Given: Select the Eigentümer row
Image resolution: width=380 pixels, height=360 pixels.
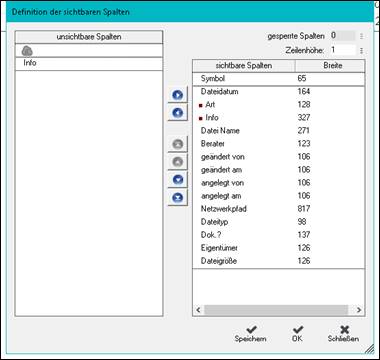Looking at the screenshot, I should coord(279,248).
